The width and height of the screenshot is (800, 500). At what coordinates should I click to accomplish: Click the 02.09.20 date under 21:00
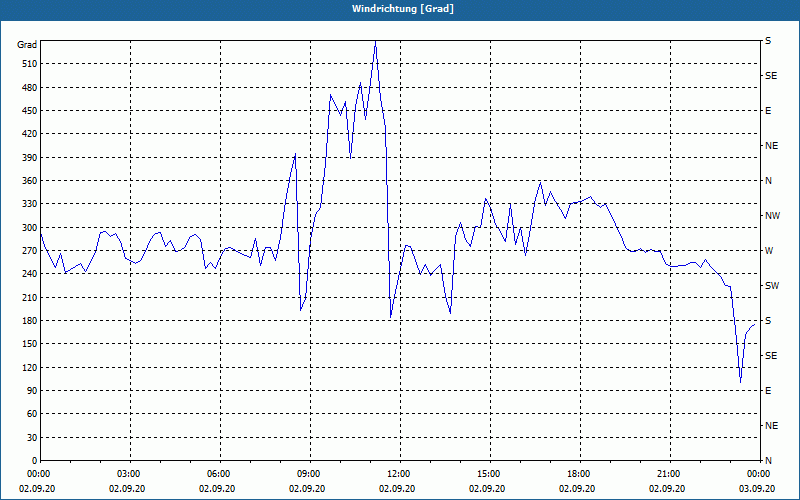[667, 489]
